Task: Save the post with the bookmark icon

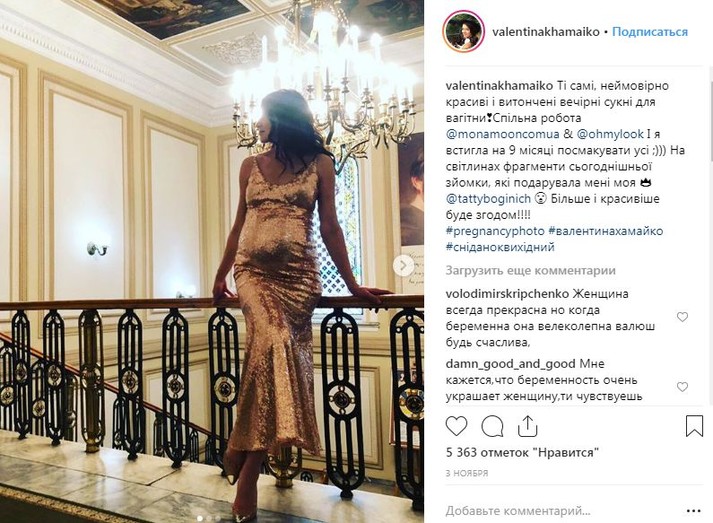Action: [x=694, y=426]
